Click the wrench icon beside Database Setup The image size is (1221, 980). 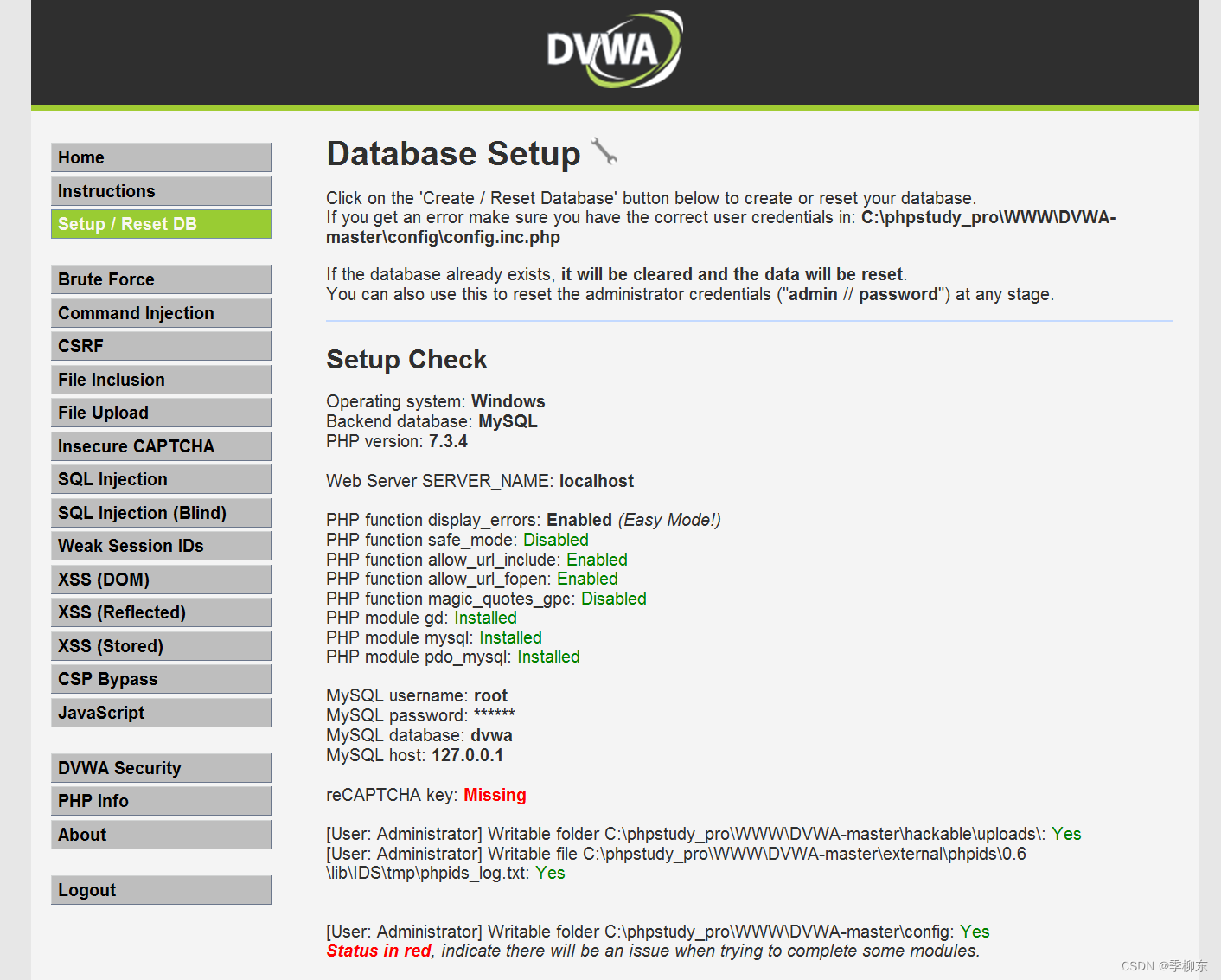point(604,151)
